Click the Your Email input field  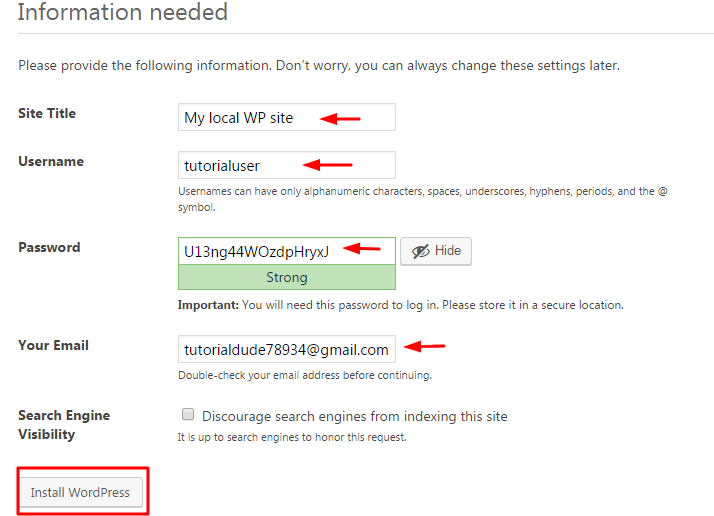pyautogui.click(x=286, y=349)
